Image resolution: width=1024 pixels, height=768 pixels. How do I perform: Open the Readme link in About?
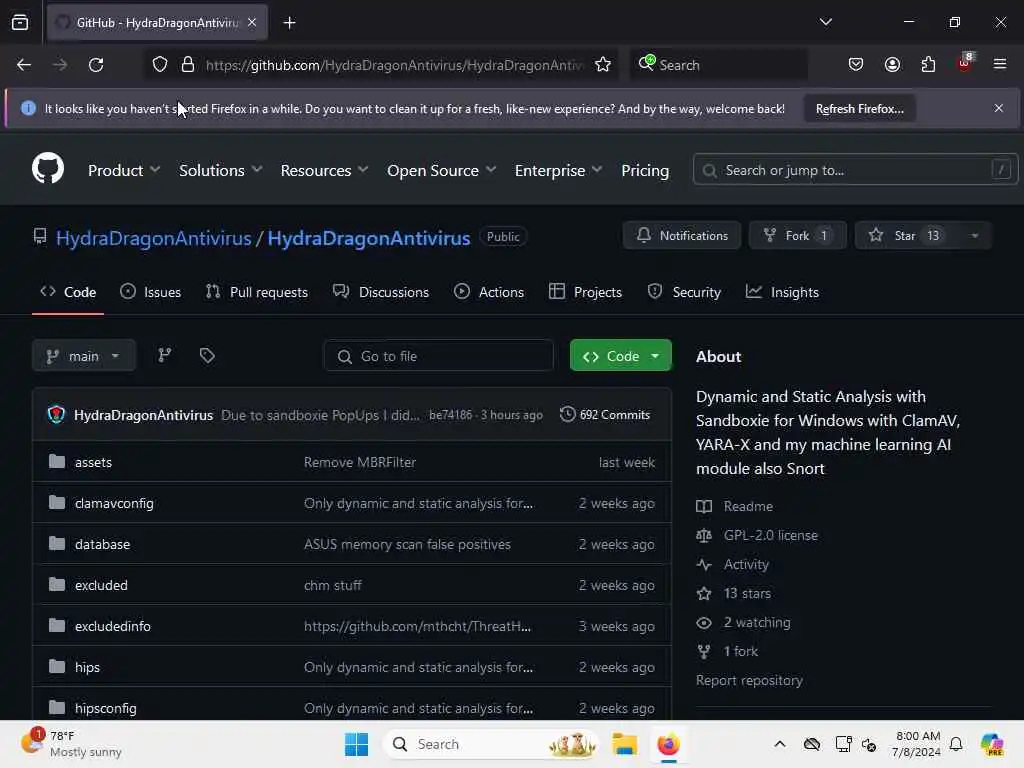(x=748, y=506)
